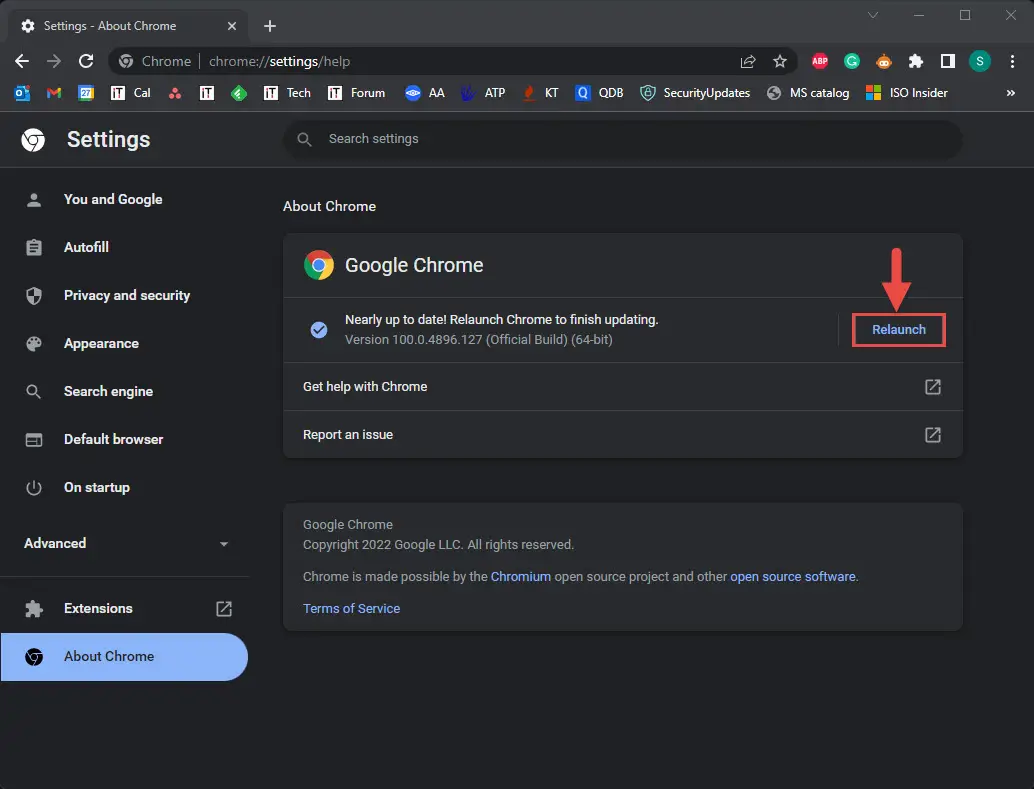Image resolution: width=1034 pixels, height=789 pixels.
Task: Open Chrome's three-dot menu
Action: tap(1012, 61)
